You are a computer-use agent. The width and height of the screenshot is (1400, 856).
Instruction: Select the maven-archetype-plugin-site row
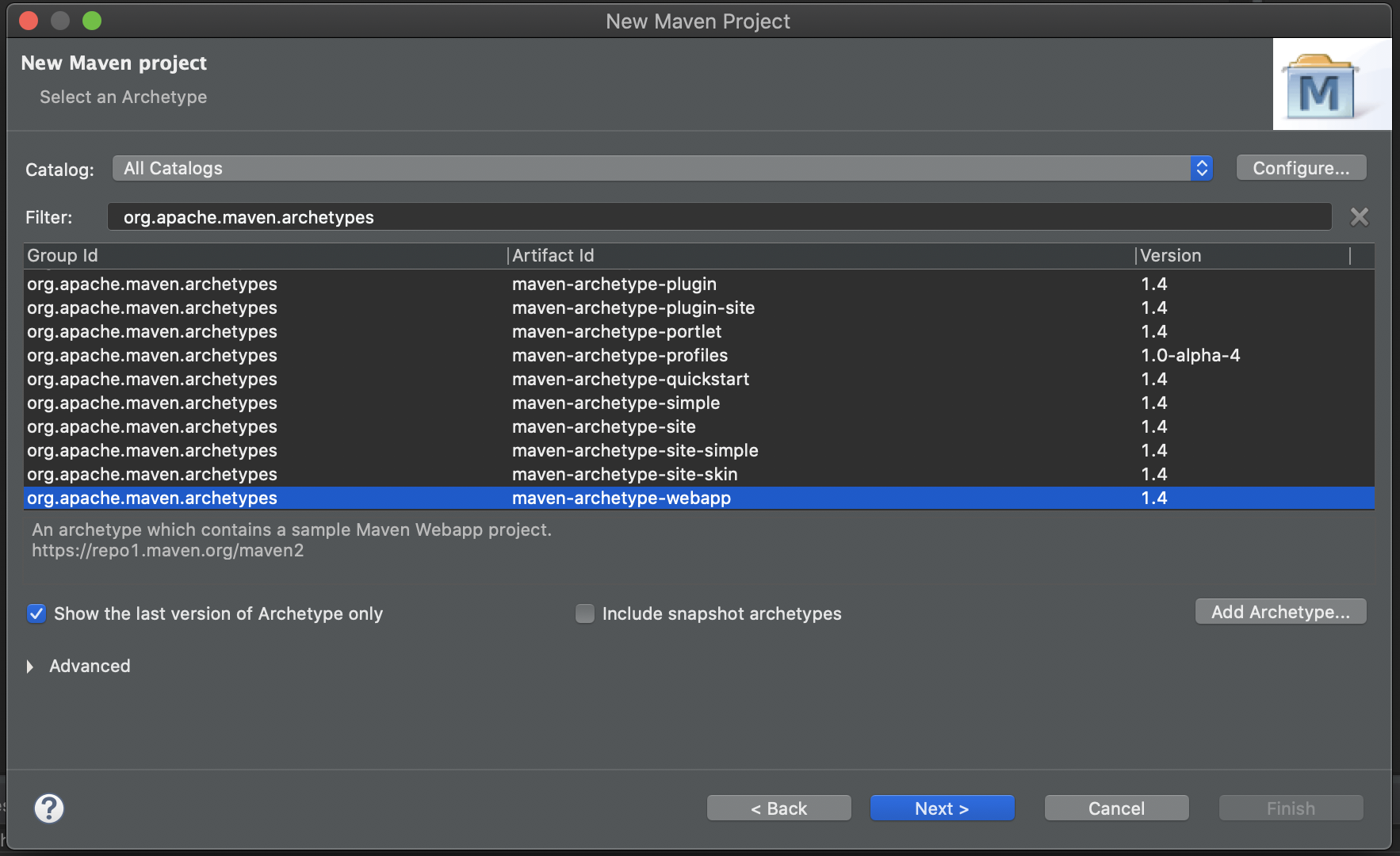[x=699, y=308]
